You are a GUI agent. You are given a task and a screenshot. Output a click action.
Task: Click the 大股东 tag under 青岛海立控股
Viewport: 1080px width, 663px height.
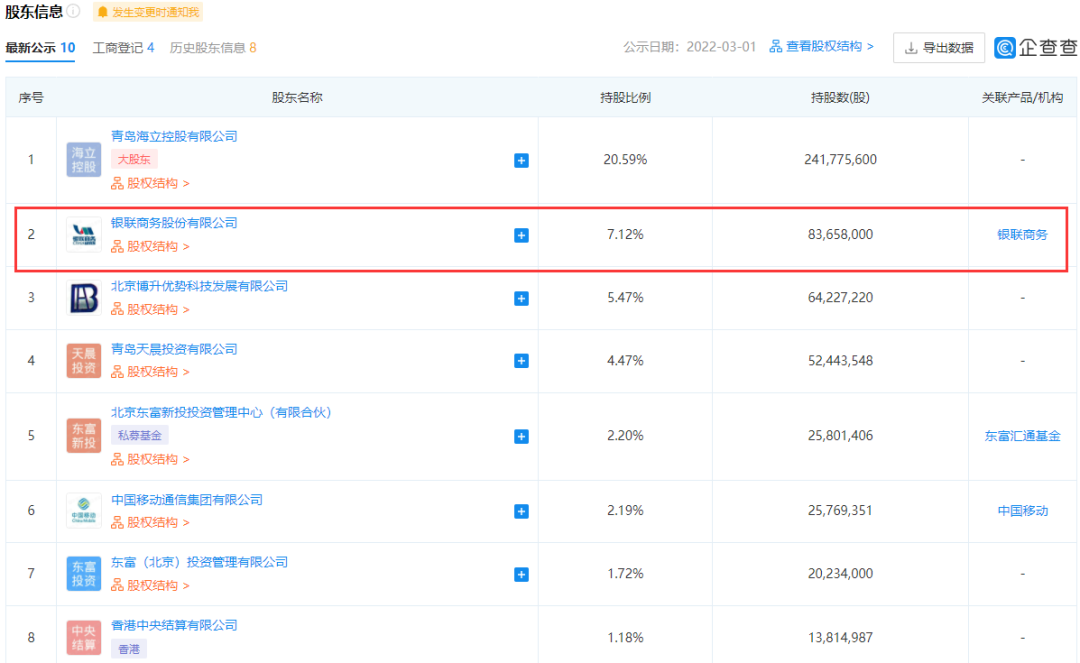(134, 158)
